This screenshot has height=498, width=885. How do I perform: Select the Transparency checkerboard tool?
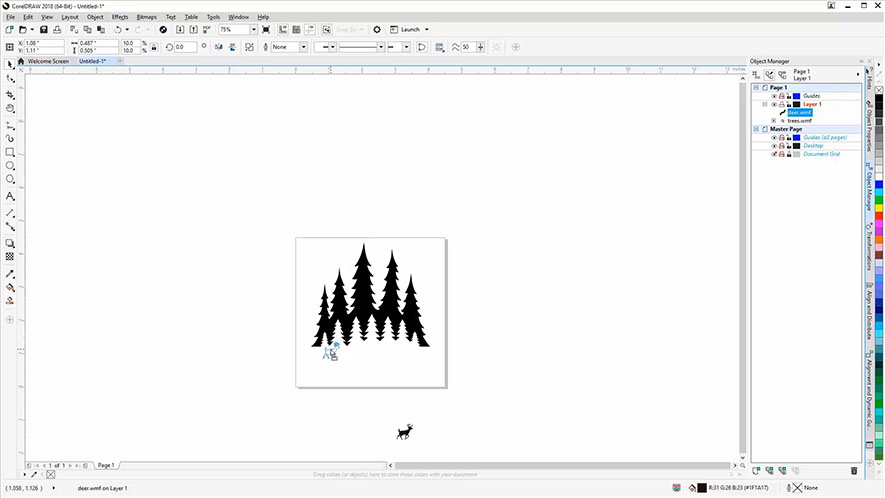point(10,257)
